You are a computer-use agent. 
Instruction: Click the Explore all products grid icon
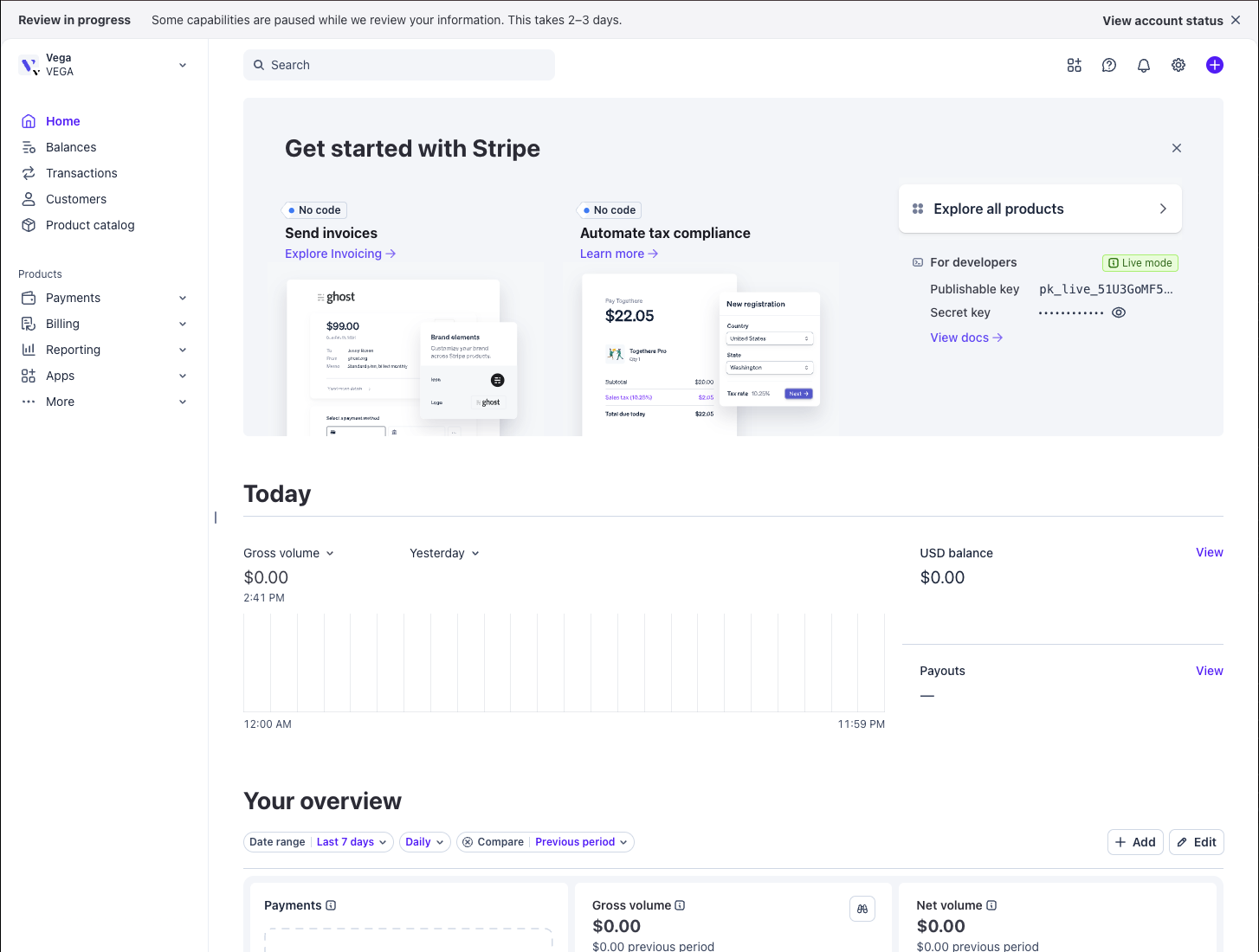(x=918, y=209)
